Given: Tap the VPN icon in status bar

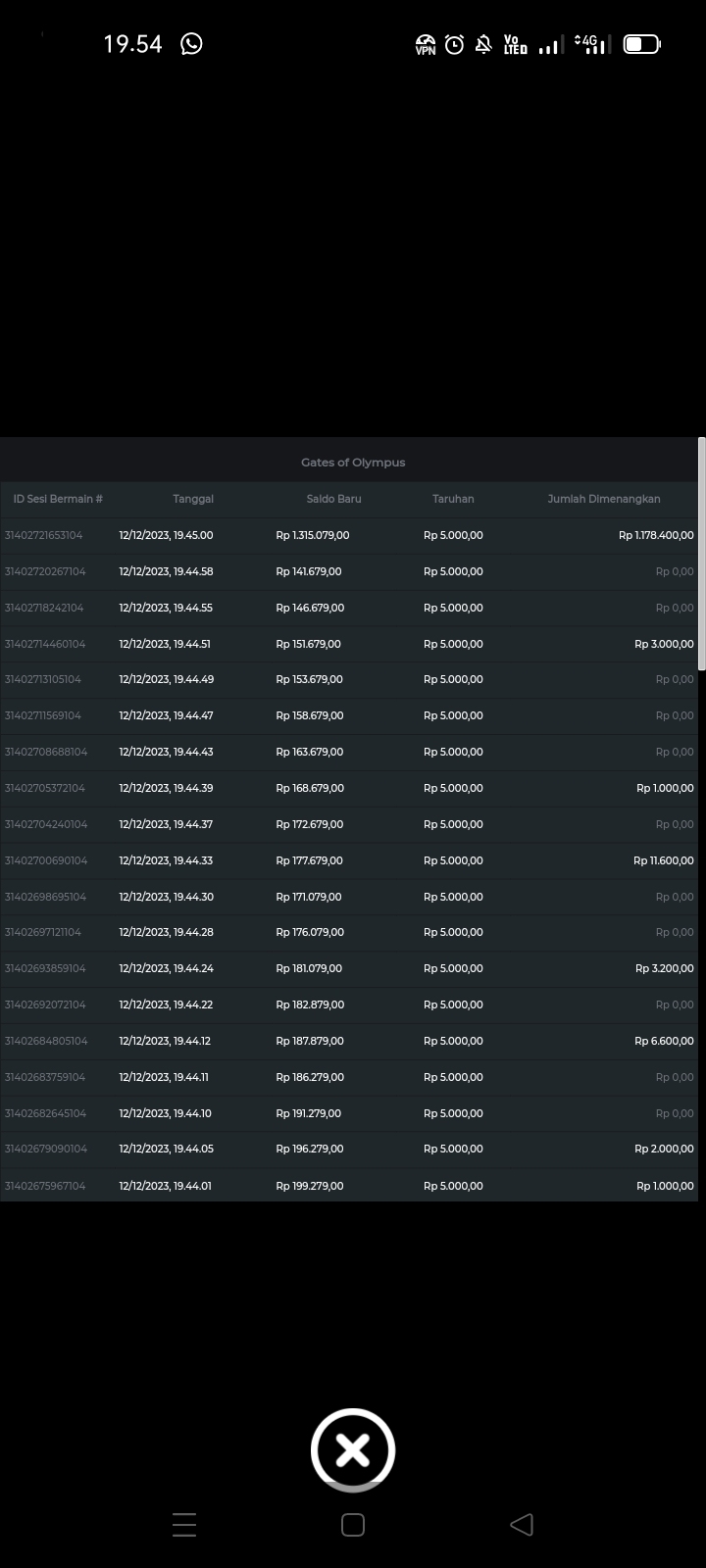Looking at the screenshot, I should [x=426, y=45].
